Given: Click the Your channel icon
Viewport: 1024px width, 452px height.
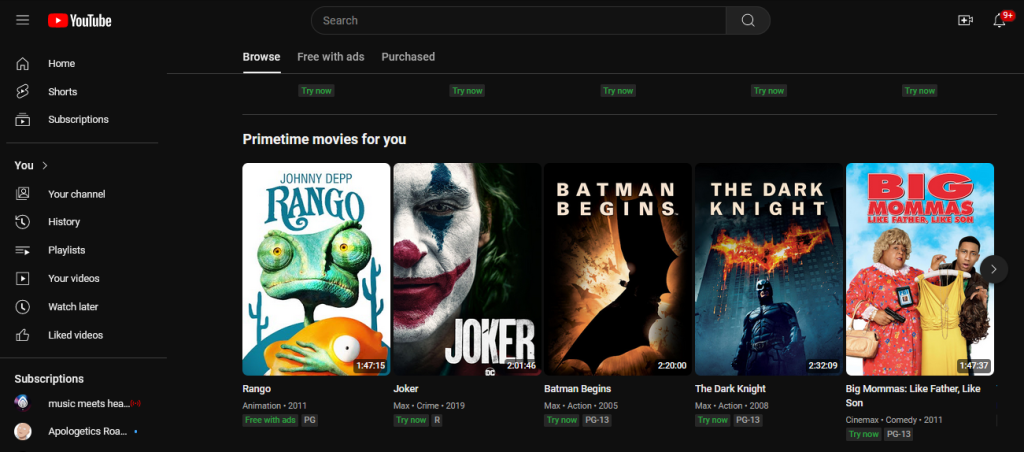Looking at the screenshot, I should tap(23, 194).
